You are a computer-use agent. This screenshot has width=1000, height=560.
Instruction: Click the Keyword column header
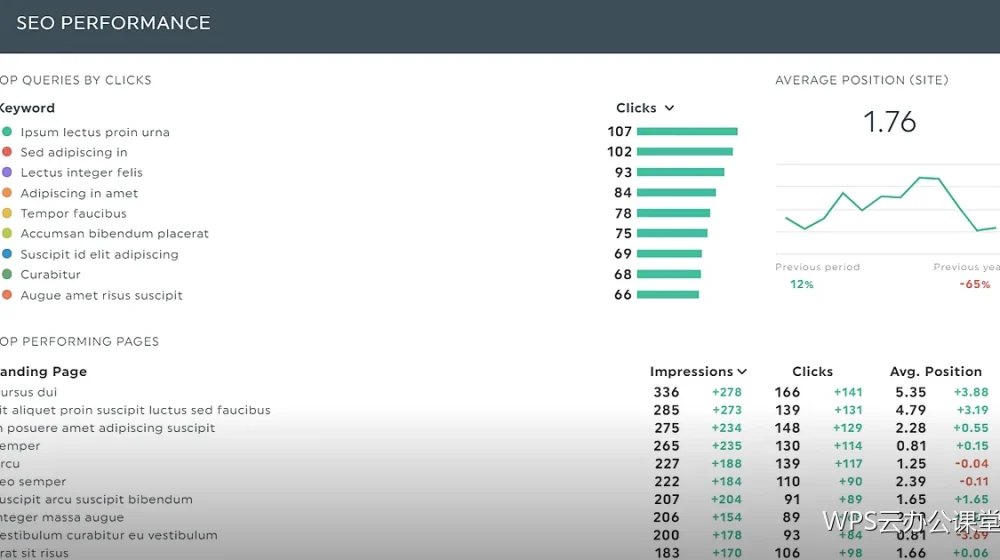pos(27,108)
